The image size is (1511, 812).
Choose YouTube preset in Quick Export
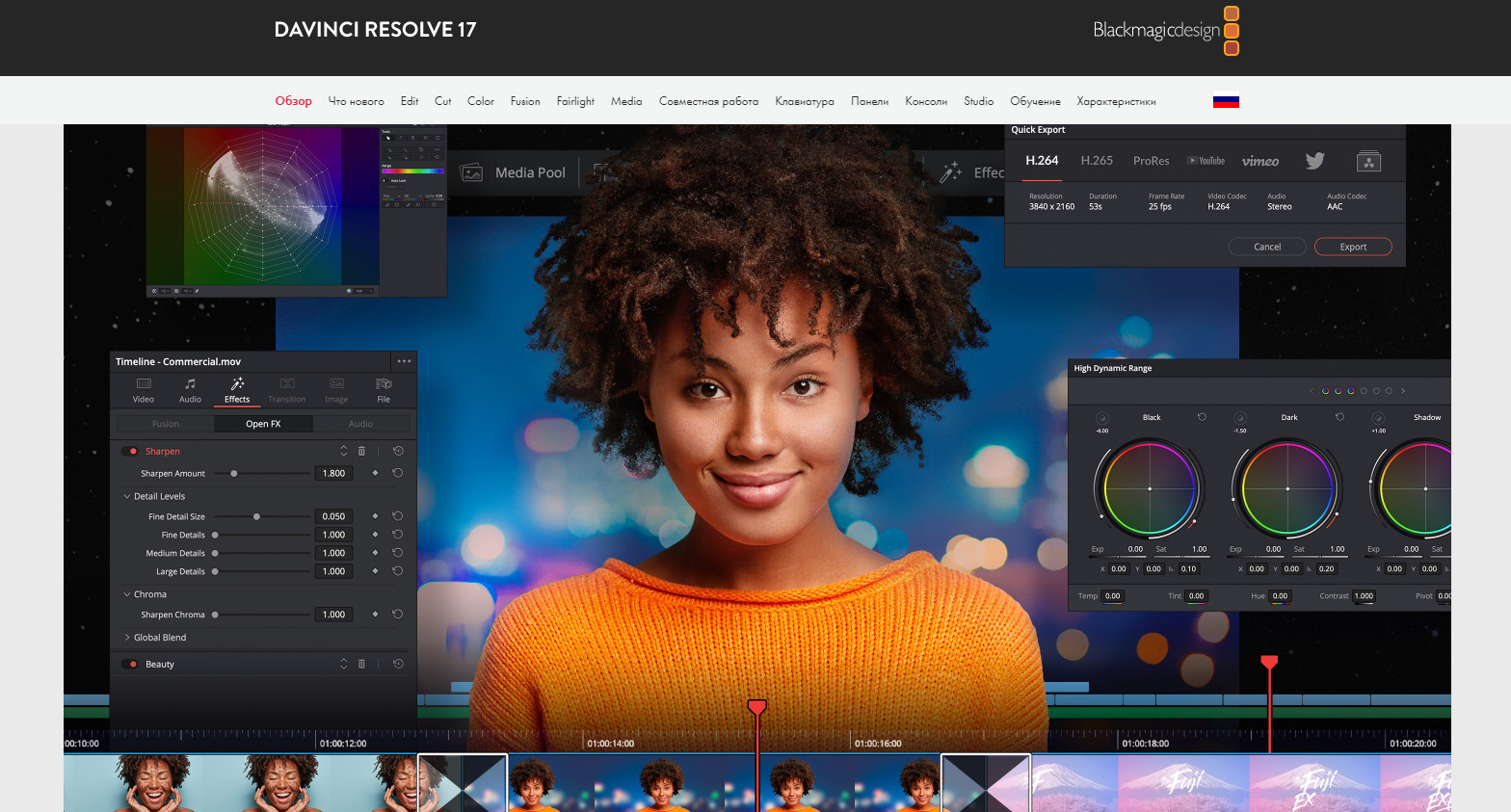(1206, 161)
